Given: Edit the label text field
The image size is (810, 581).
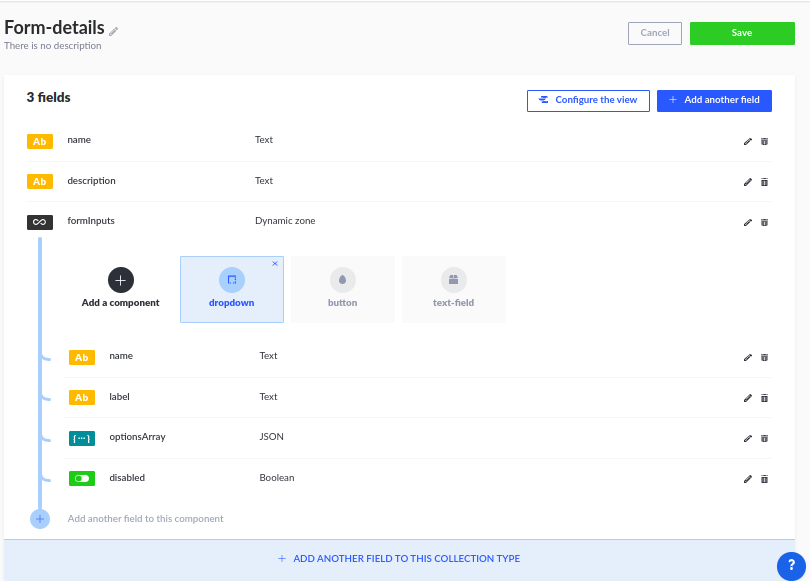Looking at the screenshot, I should click(747, 398).
